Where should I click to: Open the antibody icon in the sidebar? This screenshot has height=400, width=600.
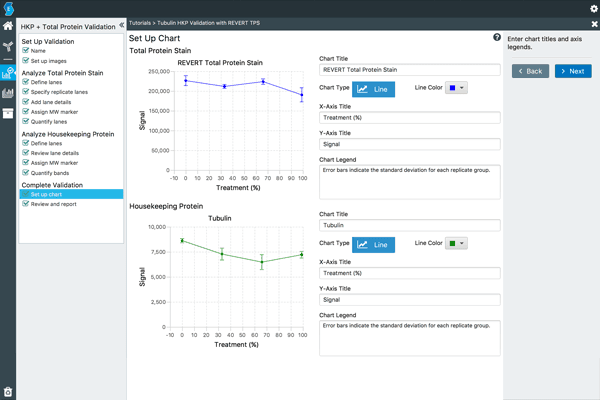pos(8,46)
